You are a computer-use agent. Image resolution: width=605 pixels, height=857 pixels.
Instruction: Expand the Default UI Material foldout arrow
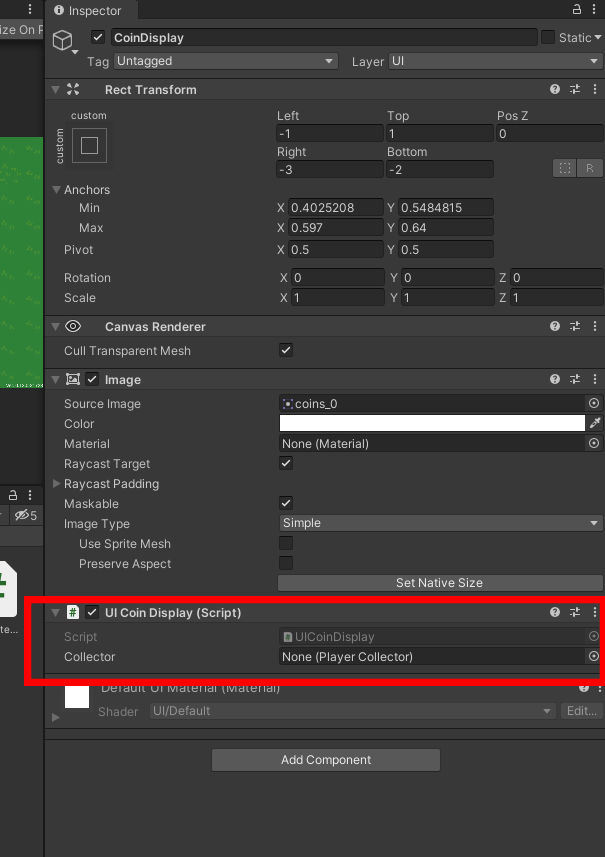click(56, 717)
